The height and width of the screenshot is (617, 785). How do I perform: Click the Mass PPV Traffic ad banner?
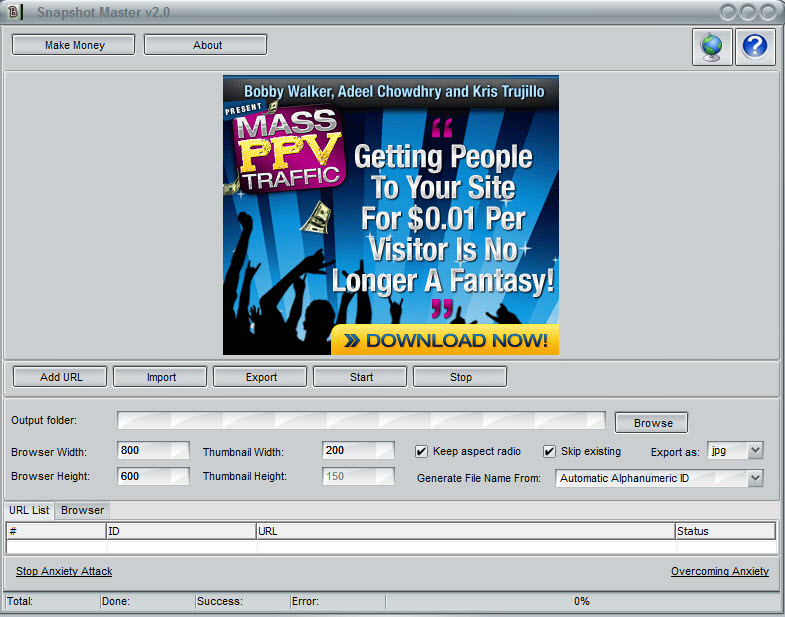391,215
